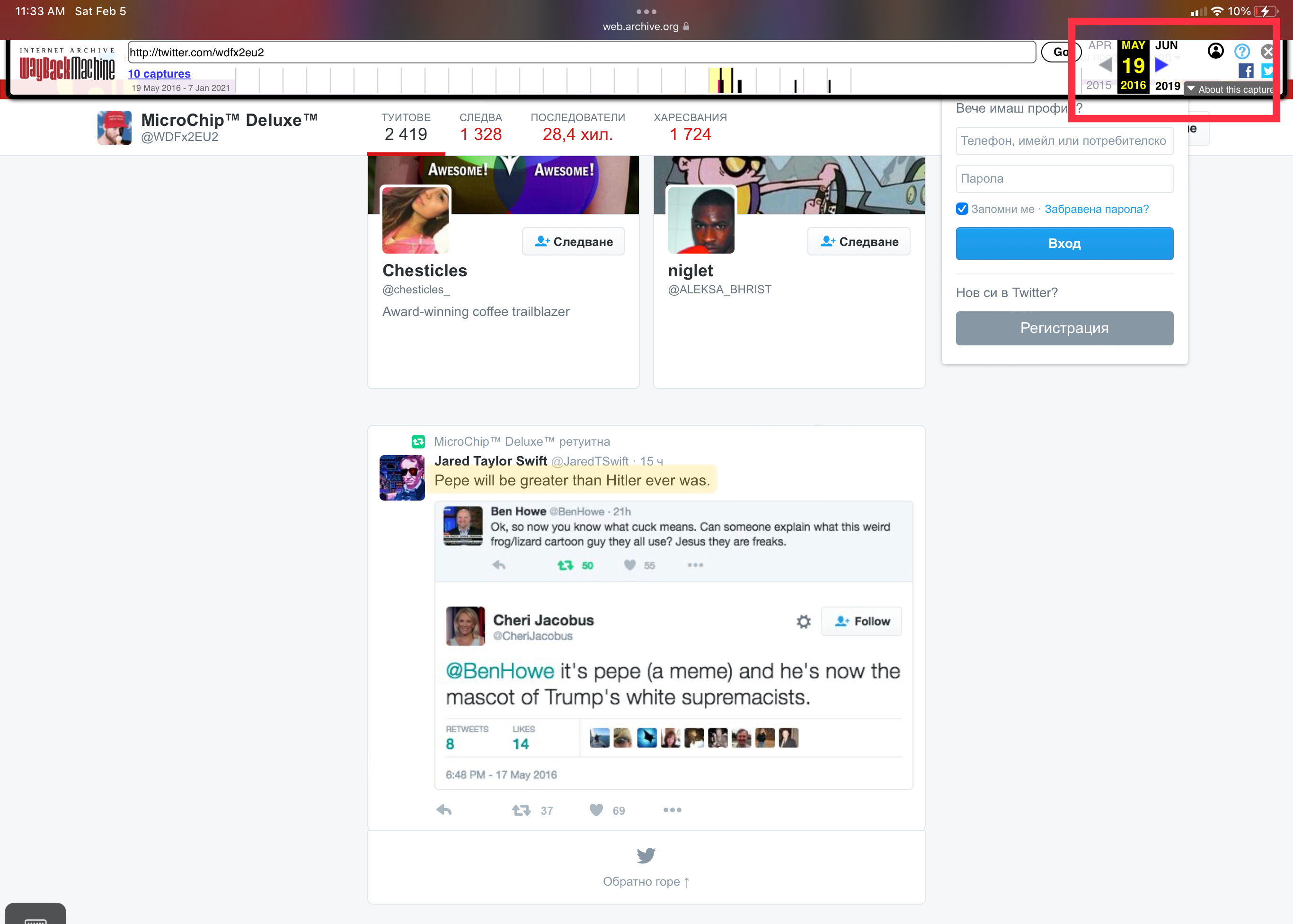
Task: Open more options dots under tweet
Action: point(672,810)
